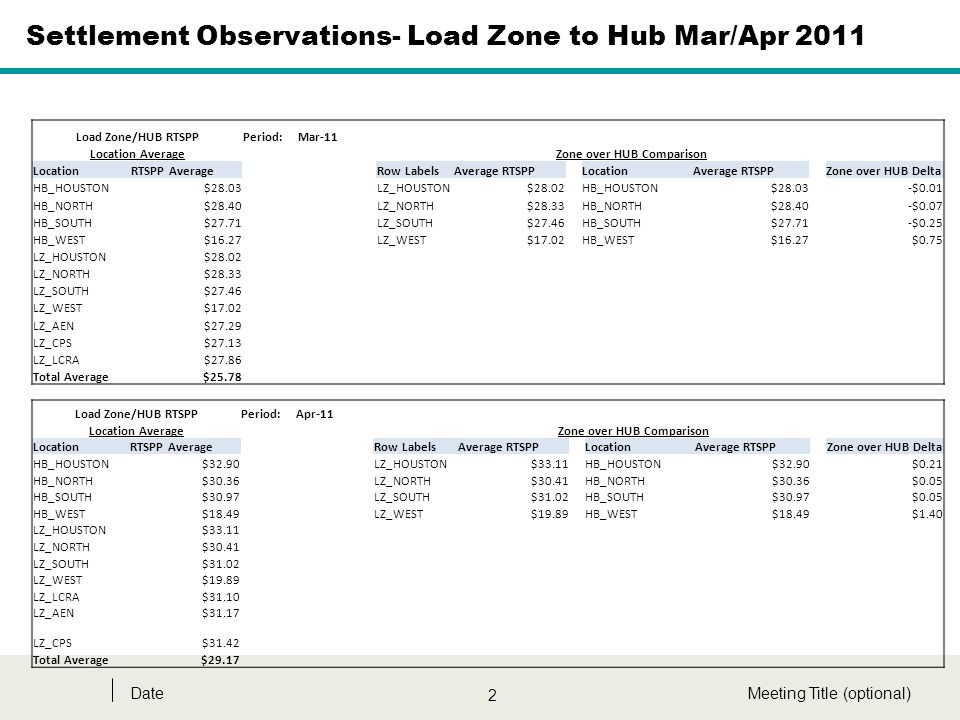Click the $0.05 delta in the HB_NORTH row
Screen dimensions: 960x720
927,481
